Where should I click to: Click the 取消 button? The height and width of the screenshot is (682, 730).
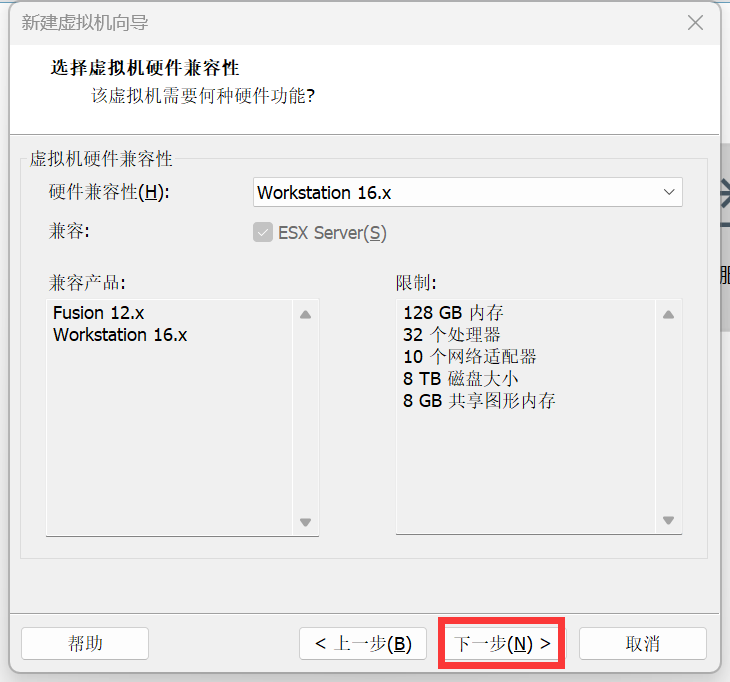point(643,643)
